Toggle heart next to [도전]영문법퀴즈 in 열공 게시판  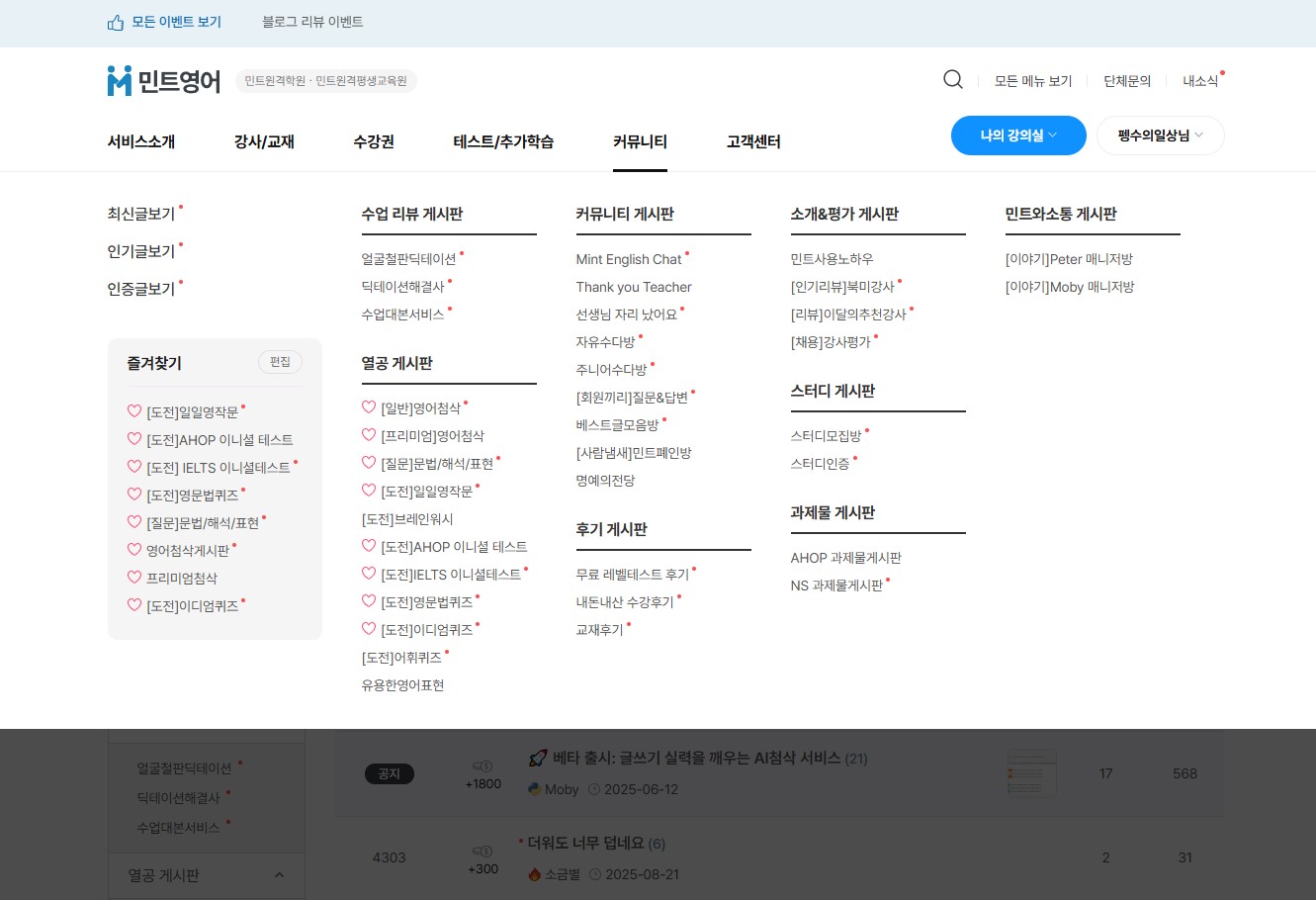click(x=369, y=601)
